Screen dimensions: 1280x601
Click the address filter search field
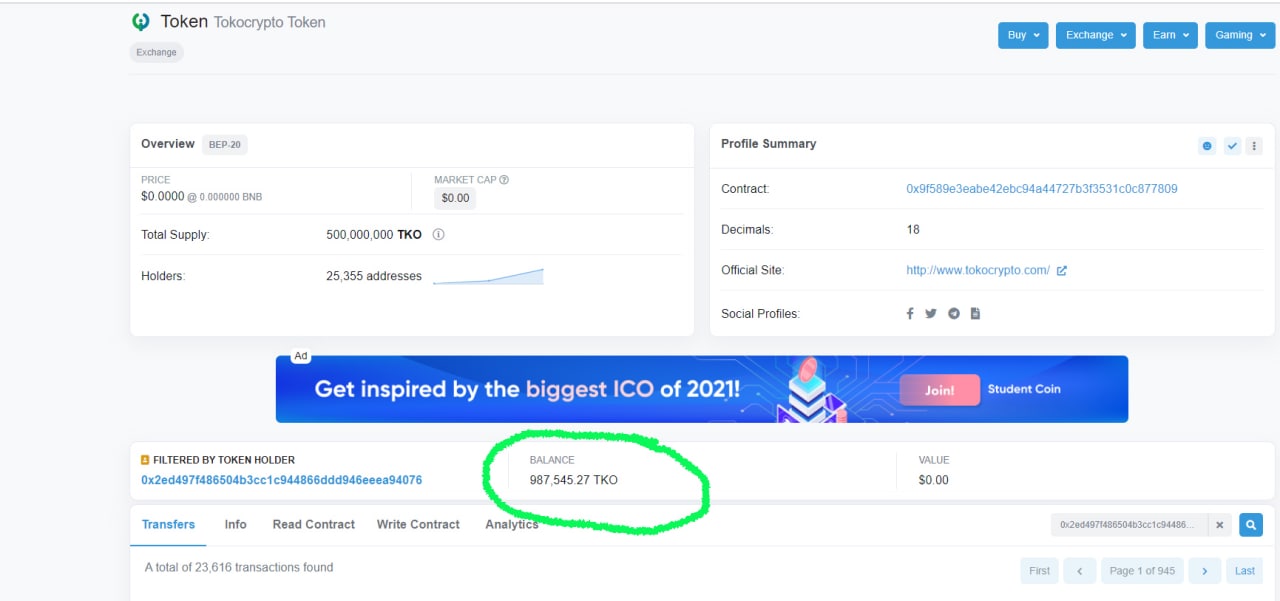tap(1129, 524)
